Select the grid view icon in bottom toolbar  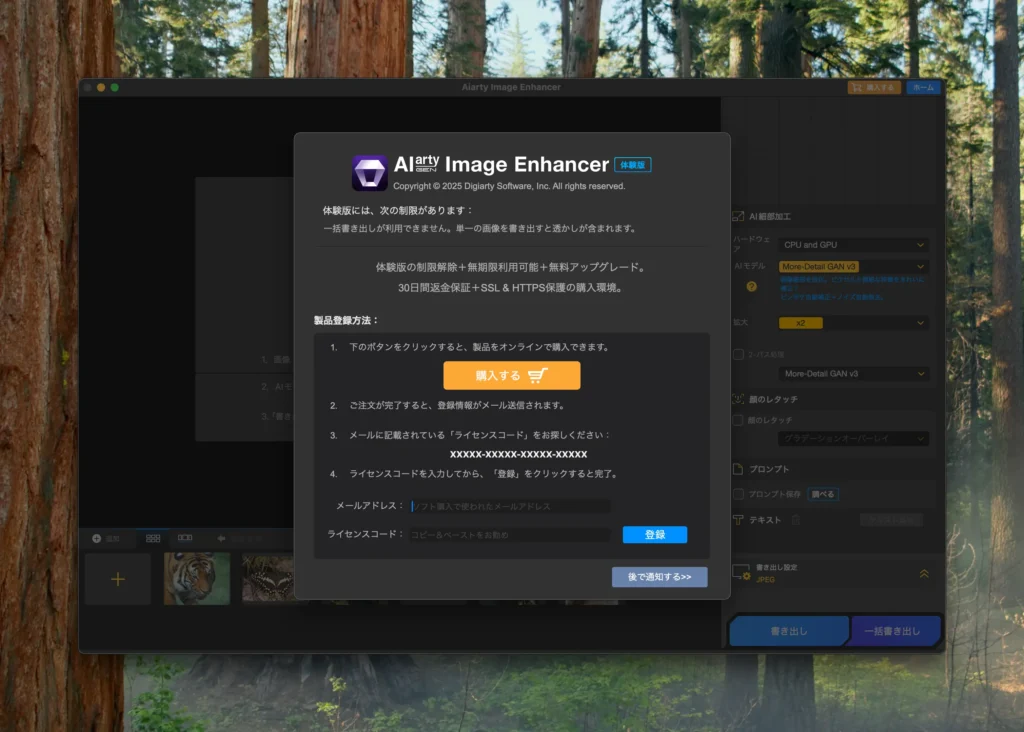tap(153, 538)
